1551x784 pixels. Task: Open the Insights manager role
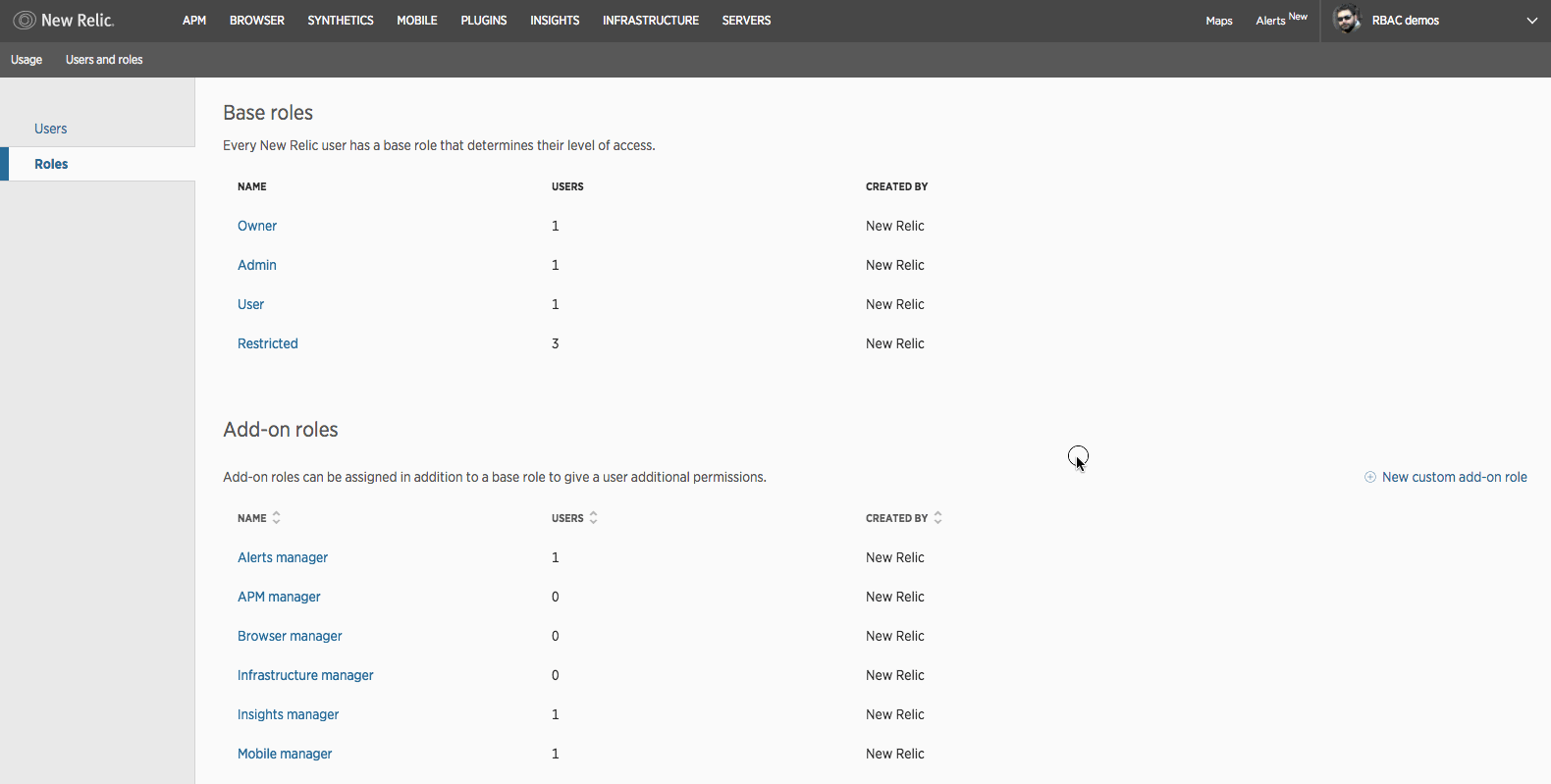pos(288,714)
